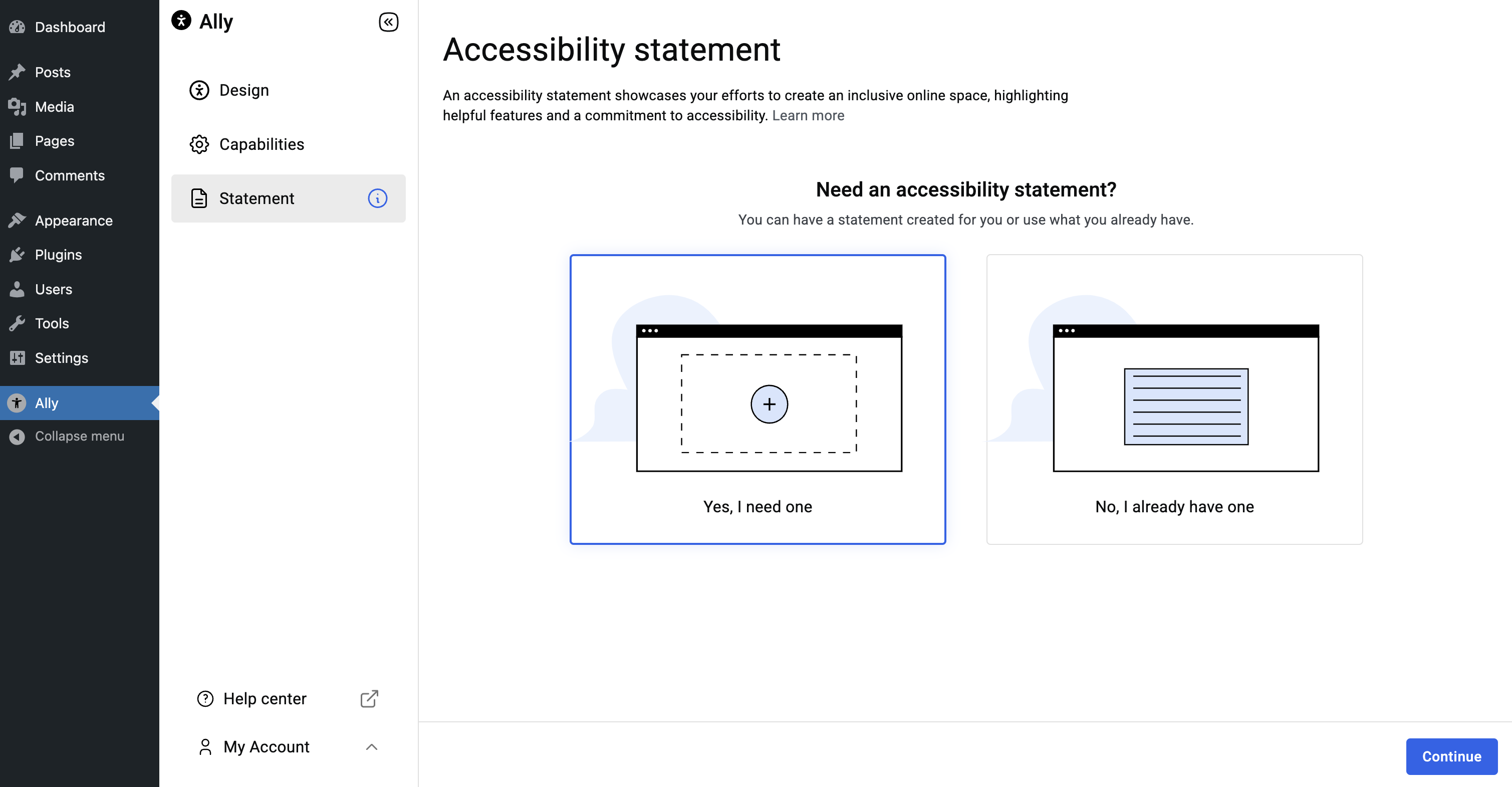Follow the Learn more link
Image resolution: width=1512 pixels, height=787 pixels.
(808, 116)
